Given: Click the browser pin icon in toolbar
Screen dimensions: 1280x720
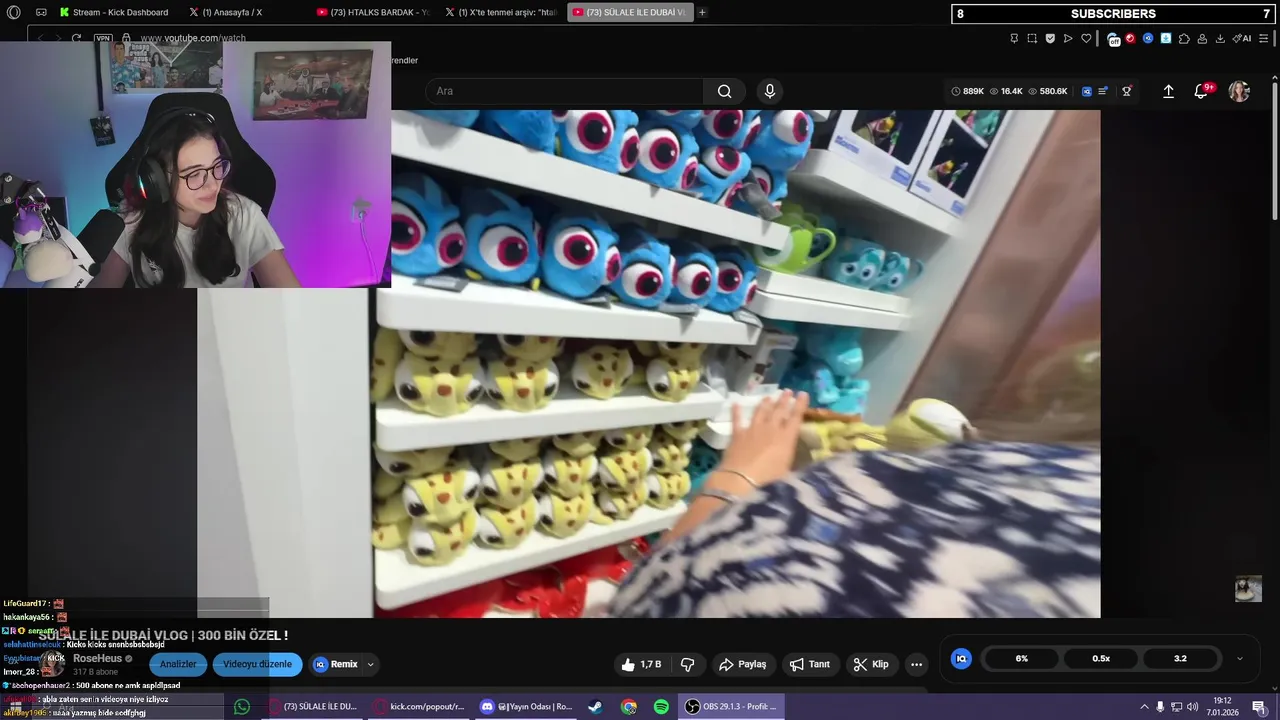Looking at the screenshot, I should (x=1014, y=38).
